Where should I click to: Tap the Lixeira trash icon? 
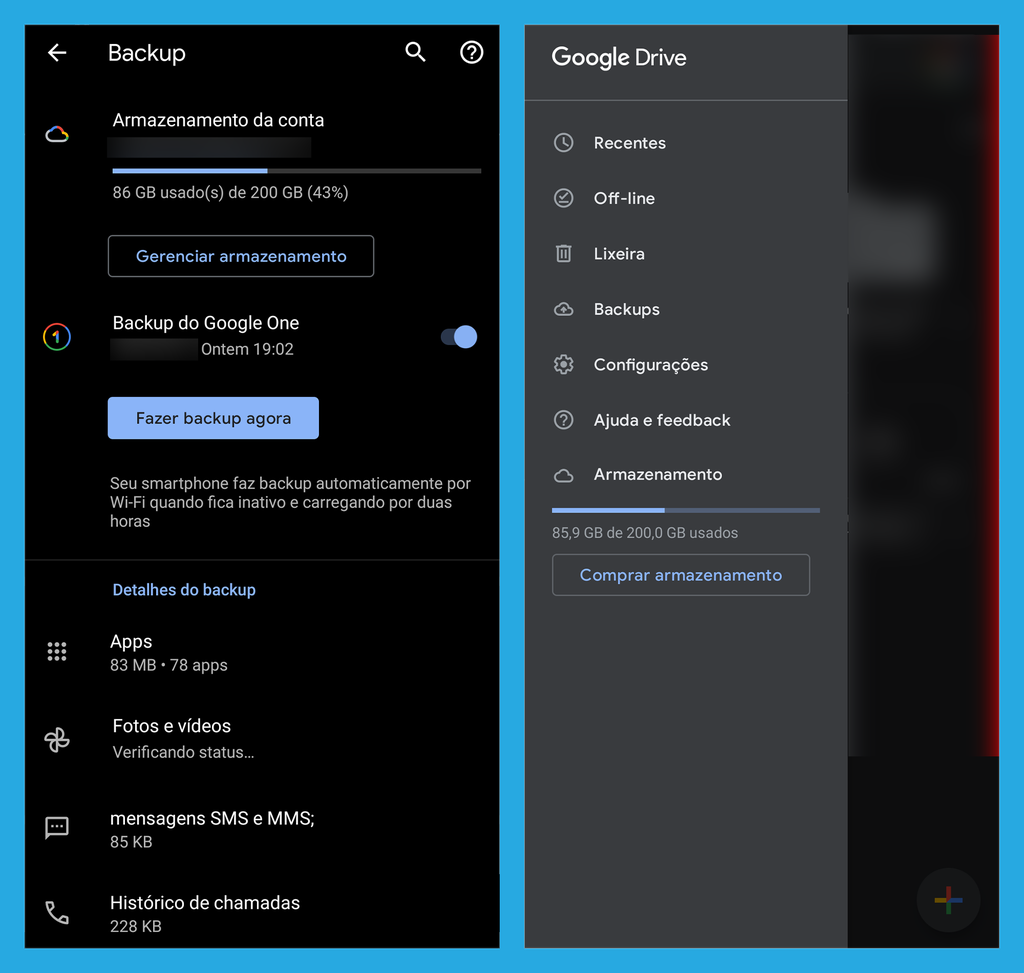[564, 253]
